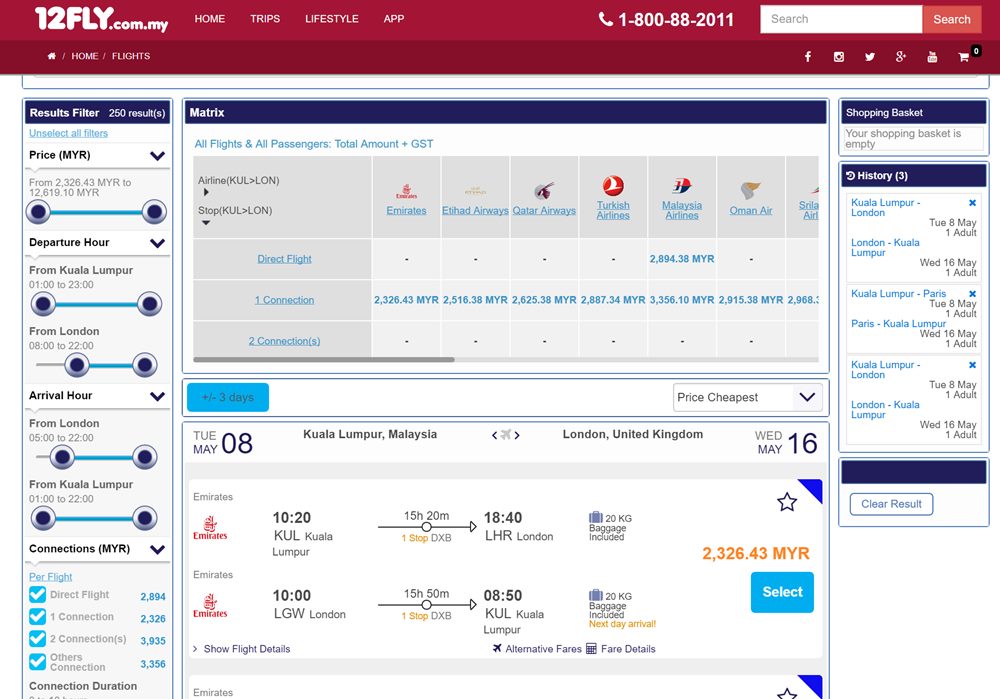1000x699 pixels.
Task: Go to HOME in breadcrumb
Action: (85, 56)
